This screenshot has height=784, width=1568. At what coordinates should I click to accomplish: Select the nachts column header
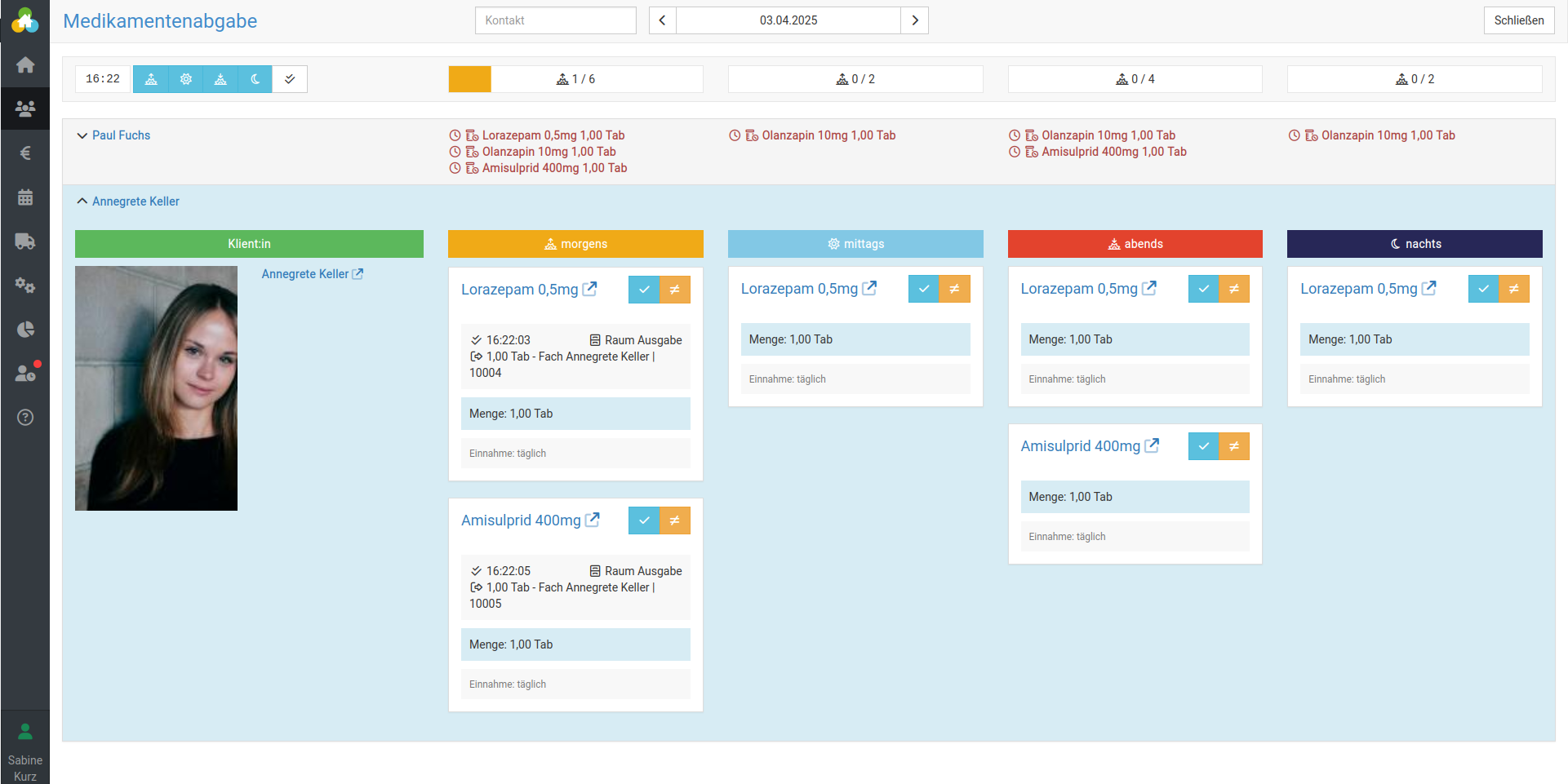click(x=1415, y=244)
